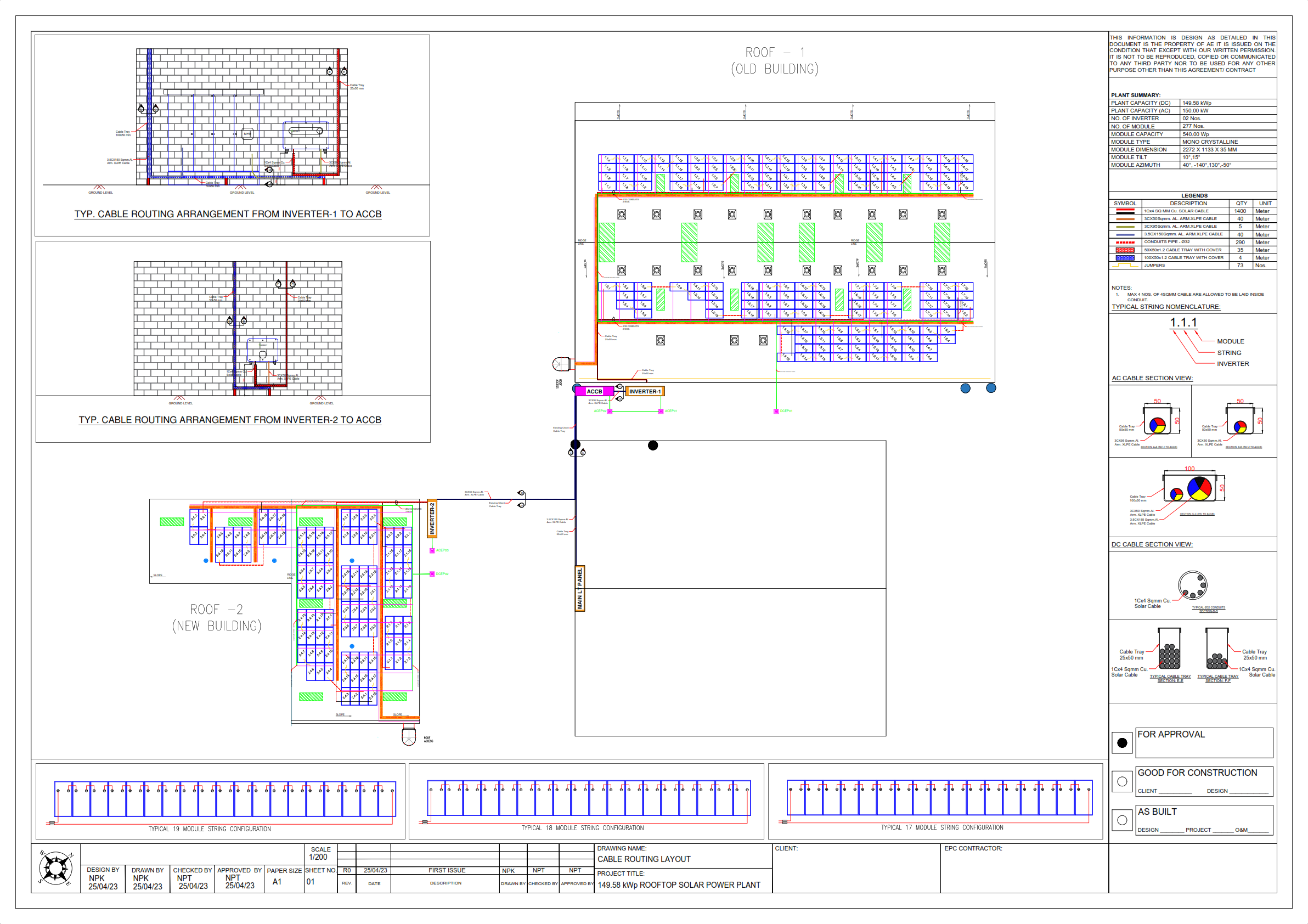Click the filled circle beside FOR APPROVAL
Viewport: 1308px width, 924px height.
click(1121, 743)
